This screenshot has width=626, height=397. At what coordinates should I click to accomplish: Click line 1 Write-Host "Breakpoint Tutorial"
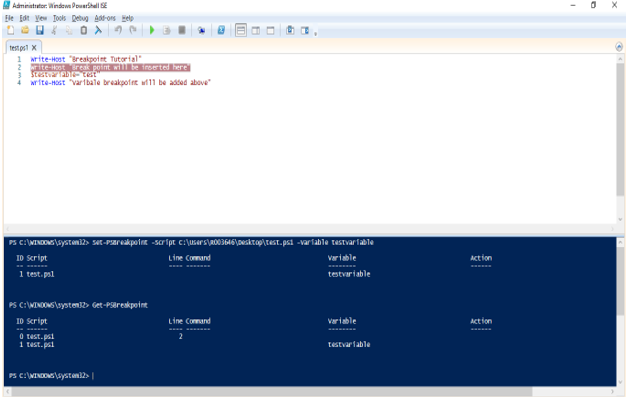point(86,59)
